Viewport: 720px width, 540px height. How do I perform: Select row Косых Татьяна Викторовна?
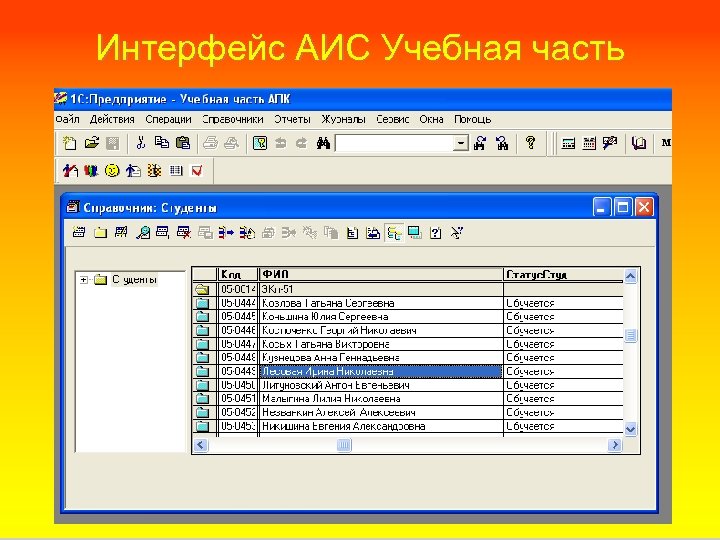pos(408,344)
